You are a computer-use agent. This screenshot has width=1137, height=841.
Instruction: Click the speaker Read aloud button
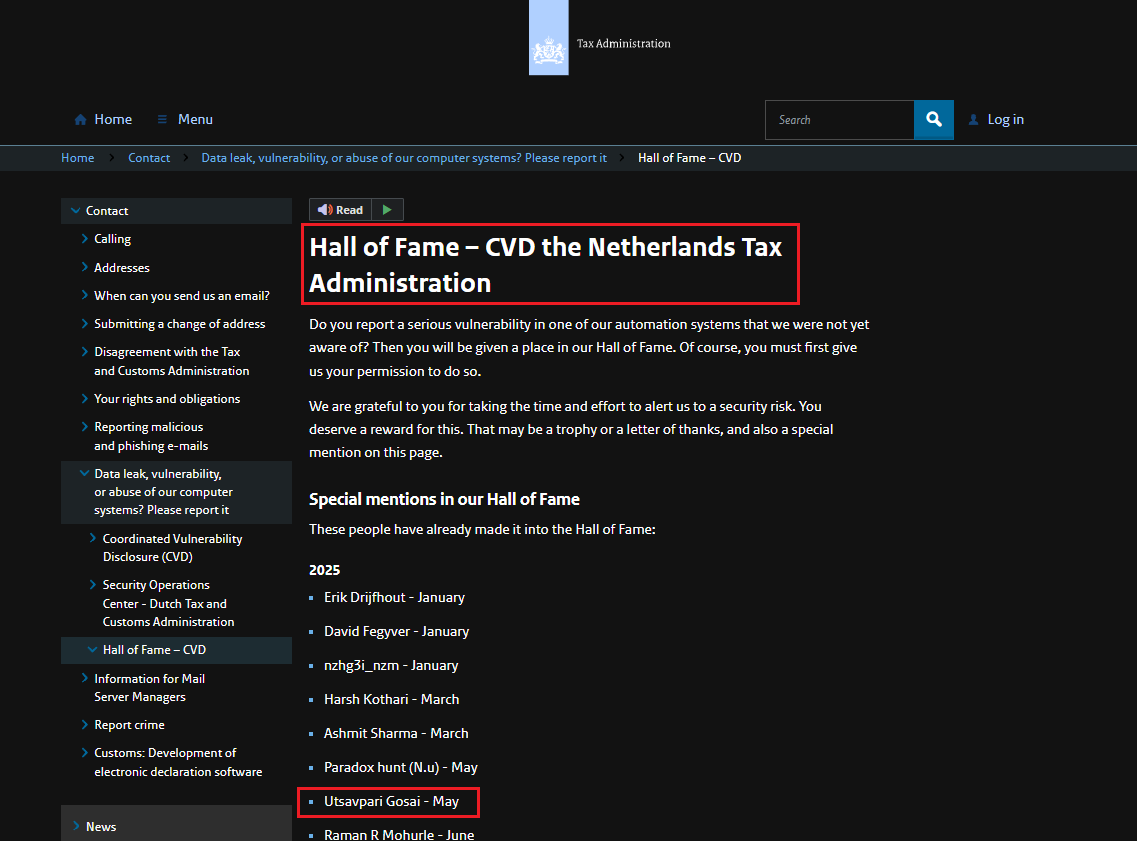(x=340, y=210)
